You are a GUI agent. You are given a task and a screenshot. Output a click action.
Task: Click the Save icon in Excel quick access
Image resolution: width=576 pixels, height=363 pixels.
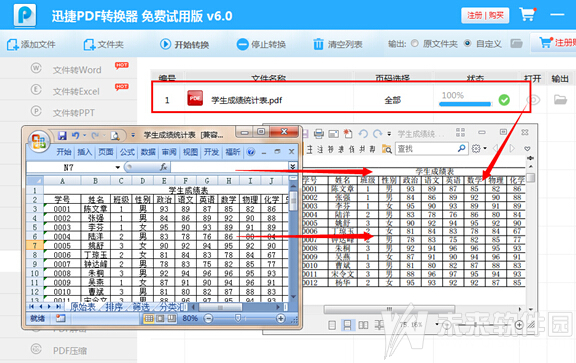62,136
